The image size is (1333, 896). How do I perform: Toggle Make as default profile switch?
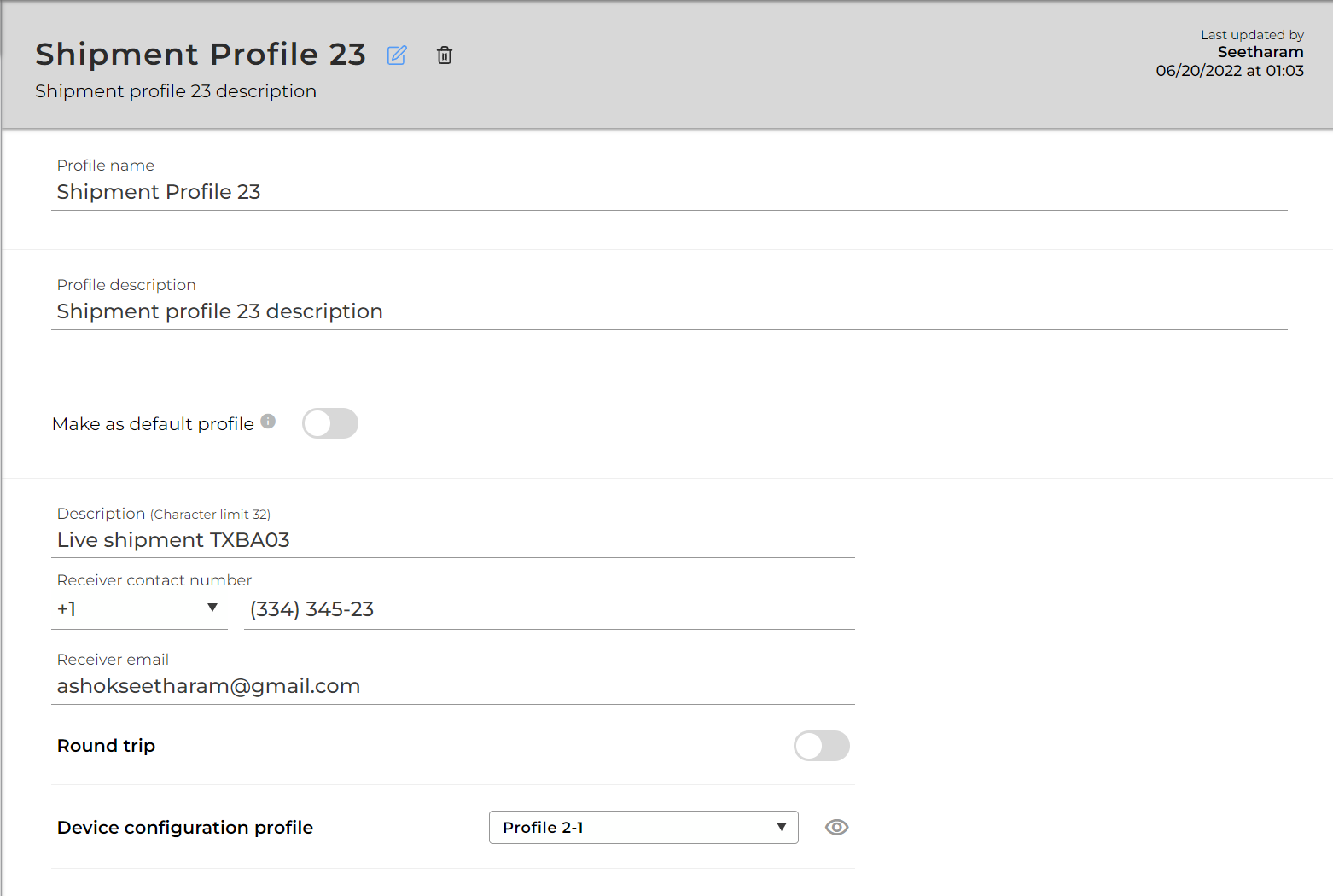pos(330,423)
